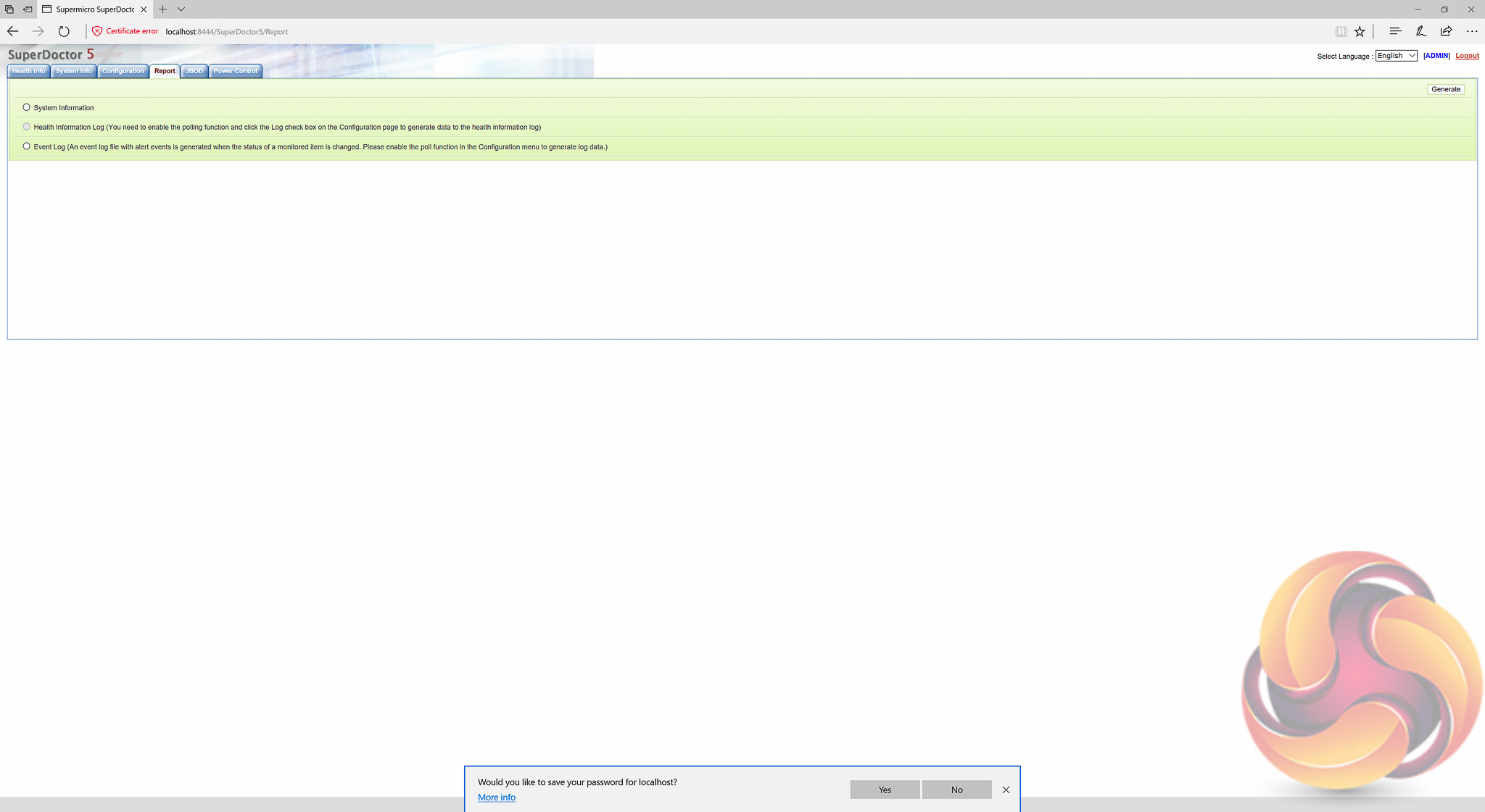The height and width of the screenshot is (812, 1485).
Task: Click the Certificate error shield icon
Action: (97, 31)
